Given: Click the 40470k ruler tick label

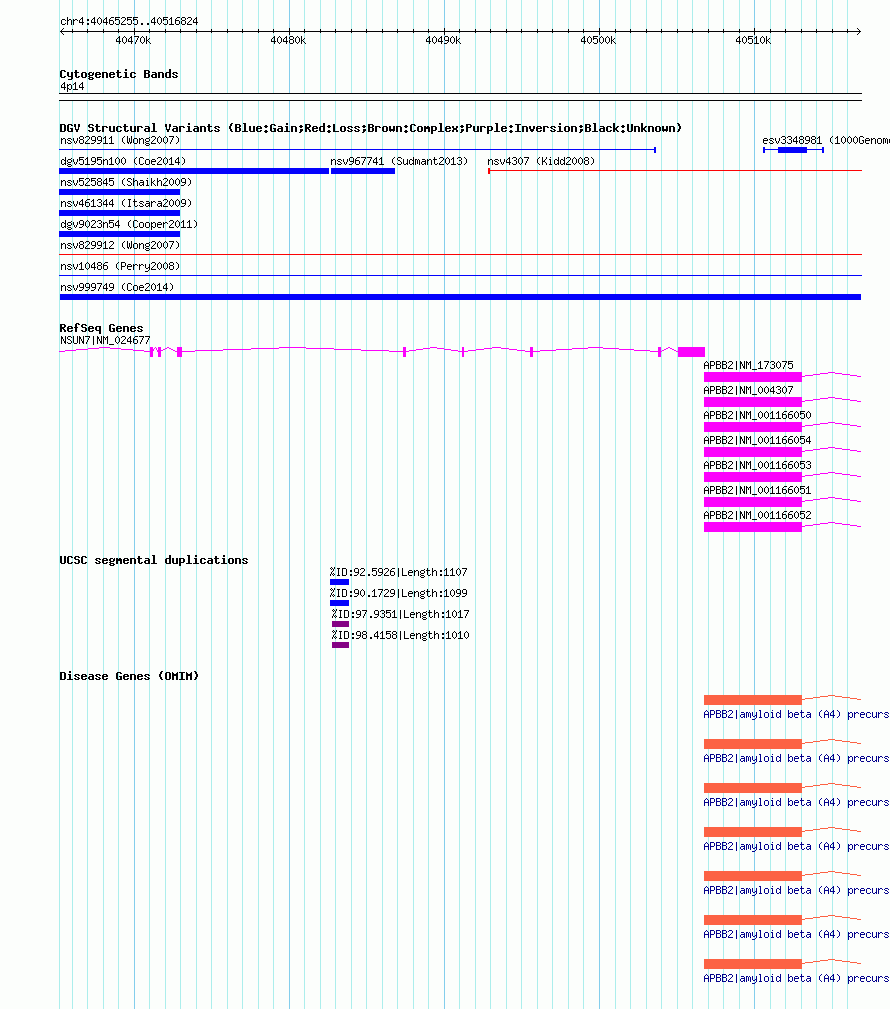Looking at the screenshot, I should [x=133, y=40].
